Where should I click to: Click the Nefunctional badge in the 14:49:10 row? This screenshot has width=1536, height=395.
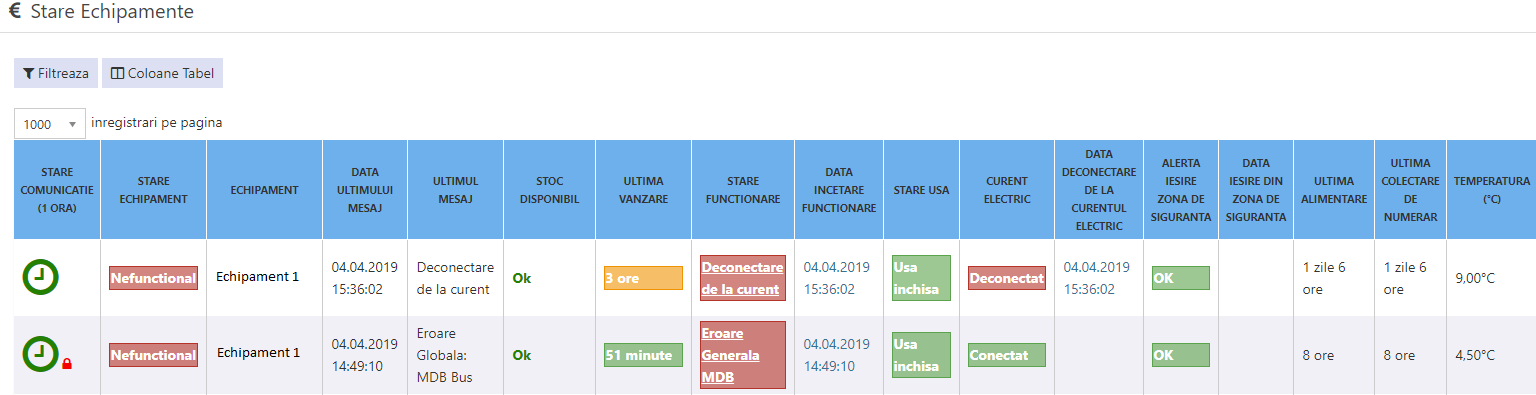[153, 355]
